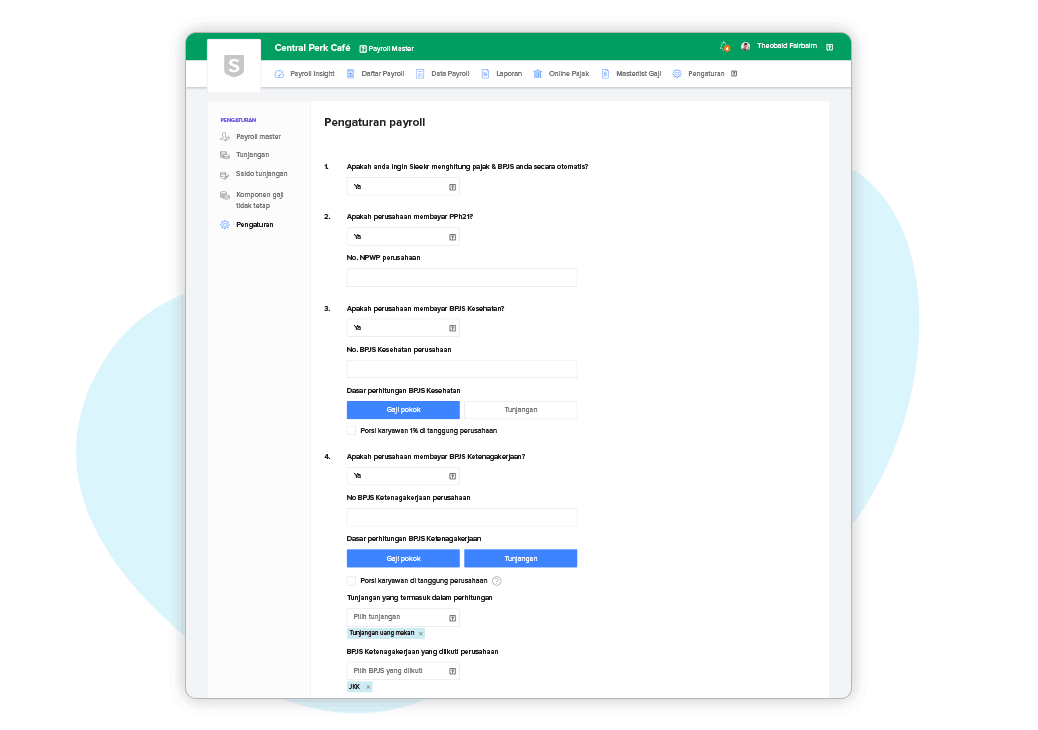Expand the top Pengaturan menu arrow

[x=734, y=74]
